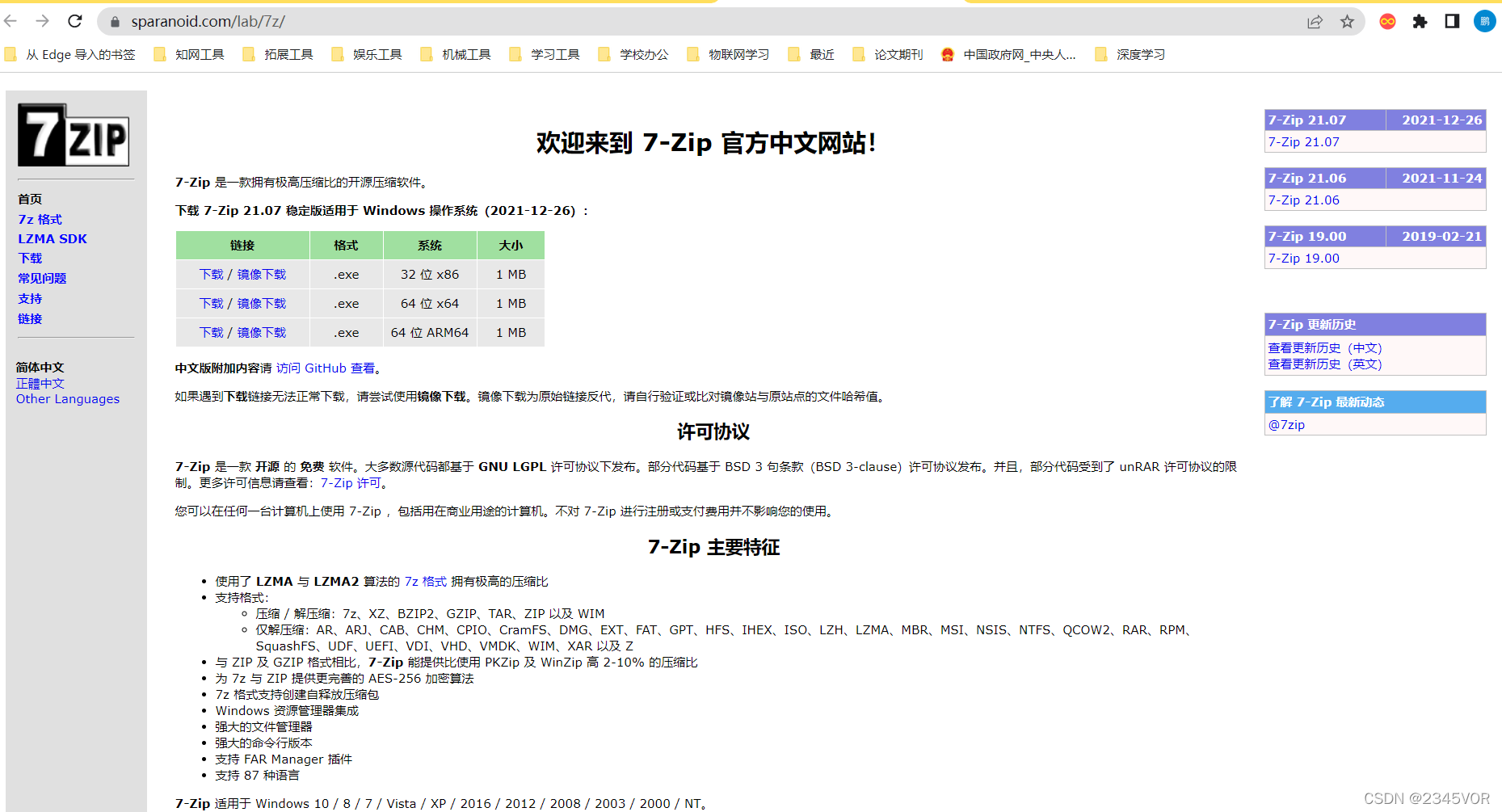Open the LZMA SDK sidebar link

coord(53,238)
